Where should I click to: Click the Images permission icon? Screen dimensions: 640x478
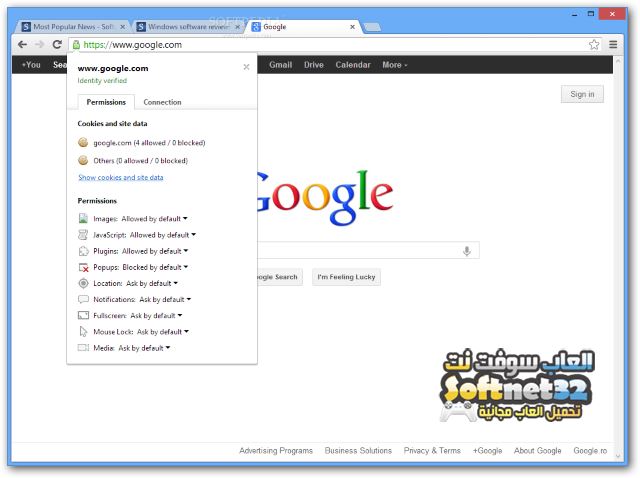click(83, 218)
